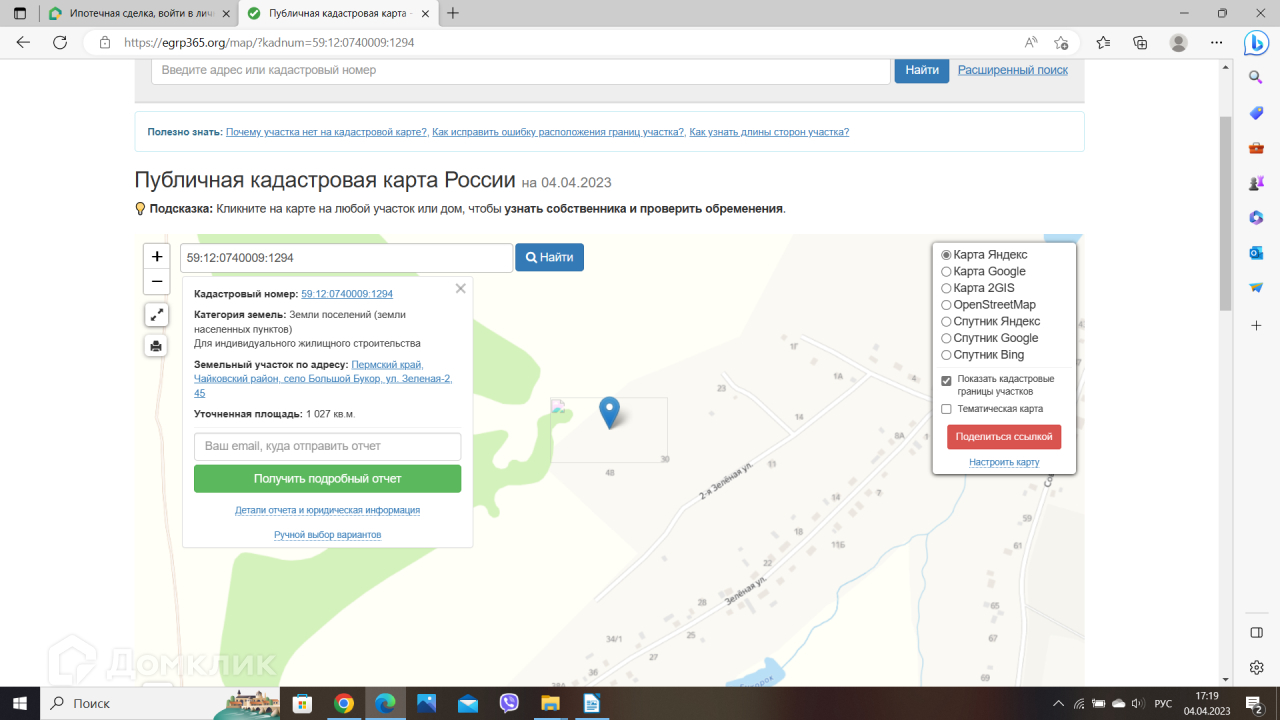
Task: Select Публичная кадастровая карта tab
Action: [339, 13]
